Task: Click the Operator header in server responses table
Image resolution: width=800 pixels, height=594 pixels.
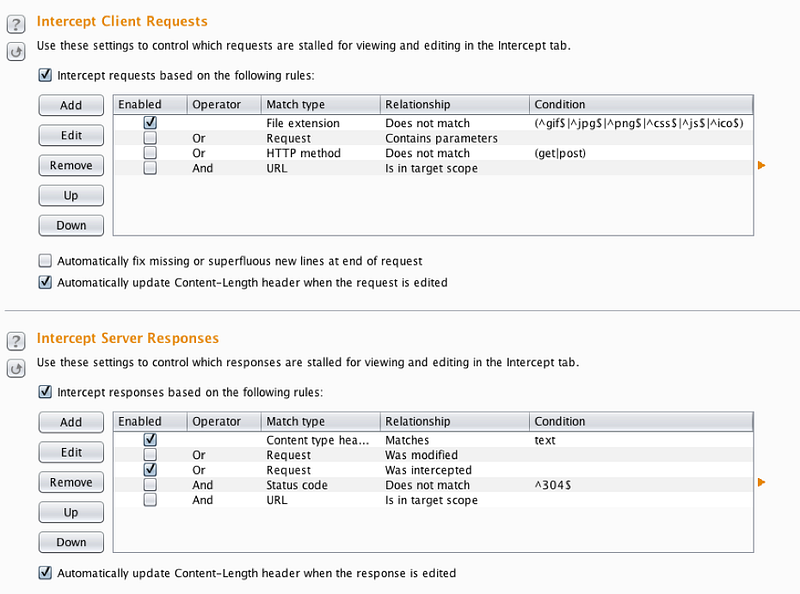Action: (224, 422)
